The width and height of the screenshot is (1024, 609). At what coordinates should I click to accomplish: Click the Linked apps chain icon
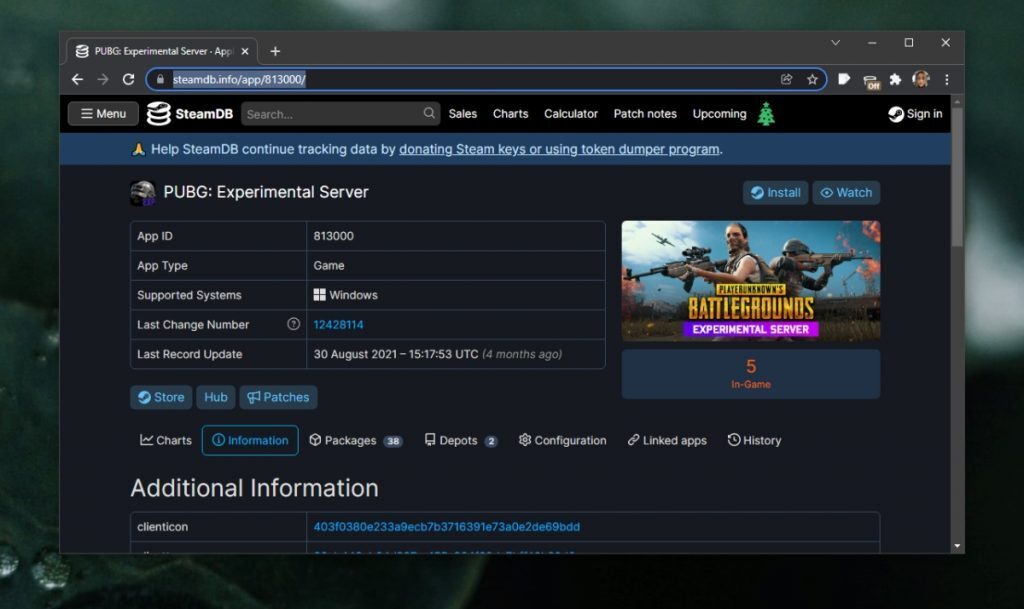tap(634, 440)
